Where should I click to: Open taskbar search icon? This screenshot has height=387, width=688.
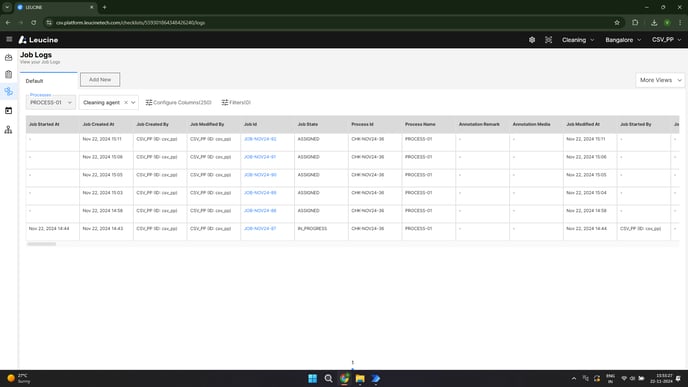[328, 378]
